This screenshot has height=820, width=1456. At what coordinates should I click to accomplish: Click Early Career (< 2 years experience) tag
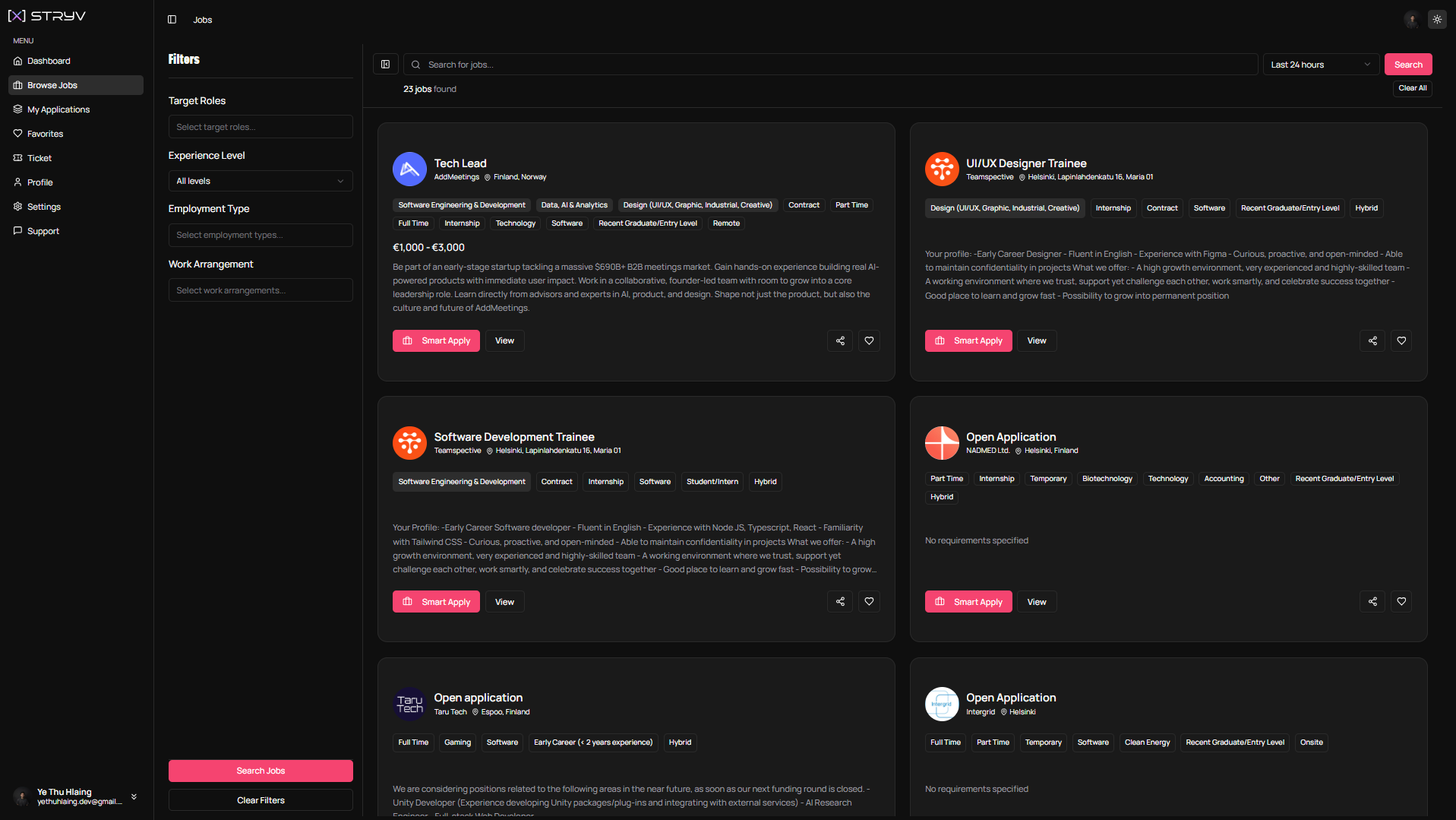593,742
